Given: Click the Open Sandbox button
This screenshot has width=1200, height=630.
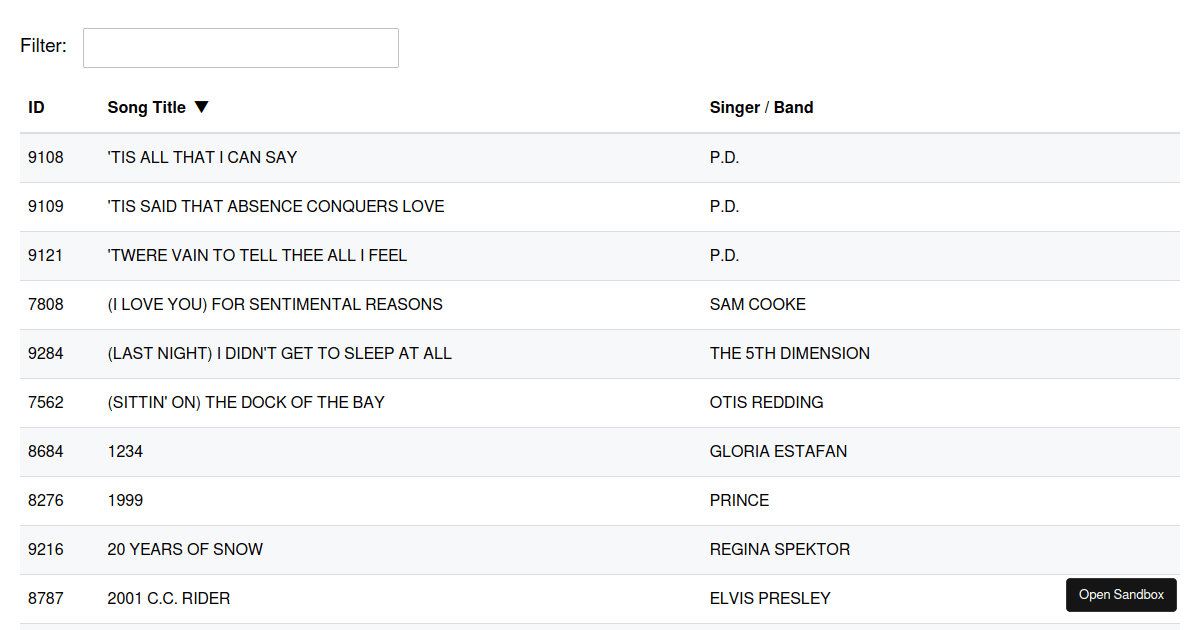Looking at the screenshot, I should [x=1121, y=595].
